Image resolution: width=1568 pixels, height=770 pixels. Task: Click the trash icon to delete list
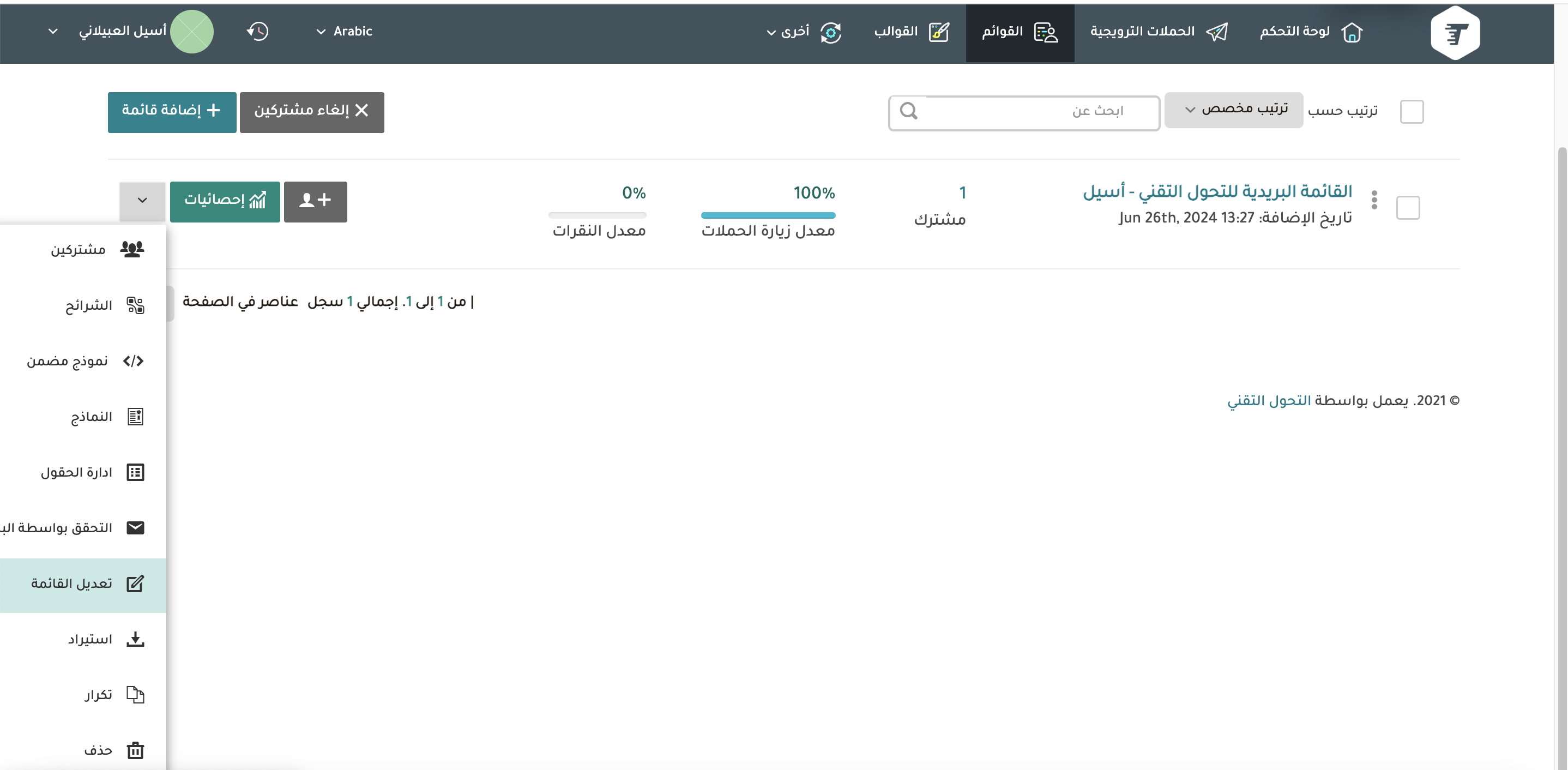135,750
